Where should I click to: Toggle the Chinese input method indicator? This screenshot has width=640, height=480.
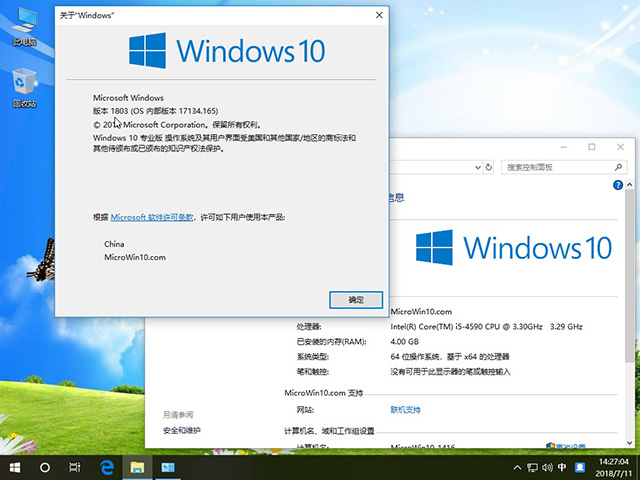[x=562, y=468]
